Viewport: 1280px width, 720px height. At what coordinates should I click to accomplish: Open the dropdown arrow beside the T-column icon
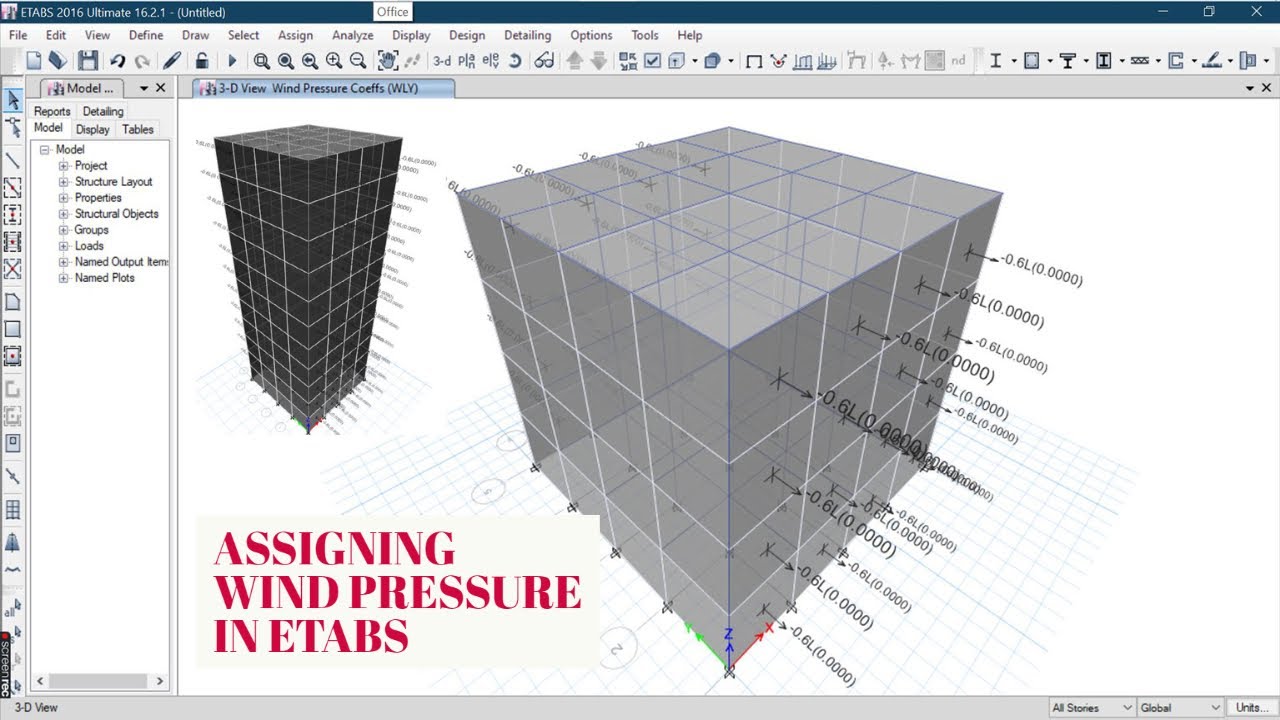pos(1086,61)
